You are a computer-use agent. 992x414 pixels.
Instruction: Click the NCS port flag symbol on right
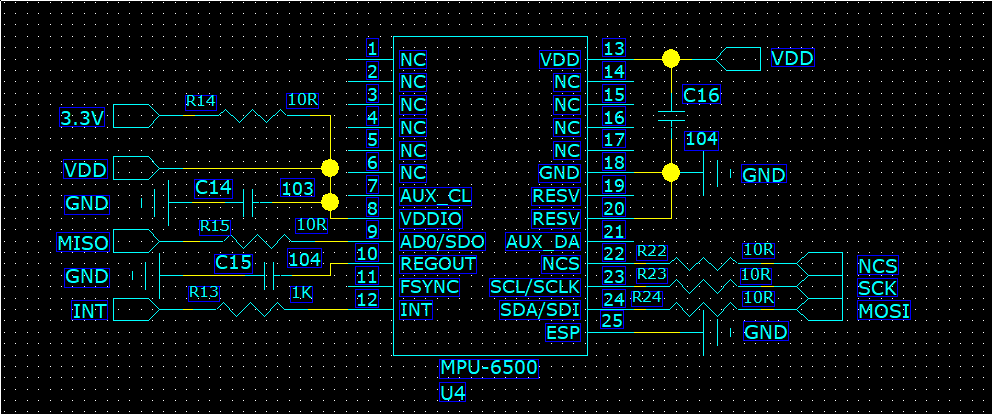[821, 264]
